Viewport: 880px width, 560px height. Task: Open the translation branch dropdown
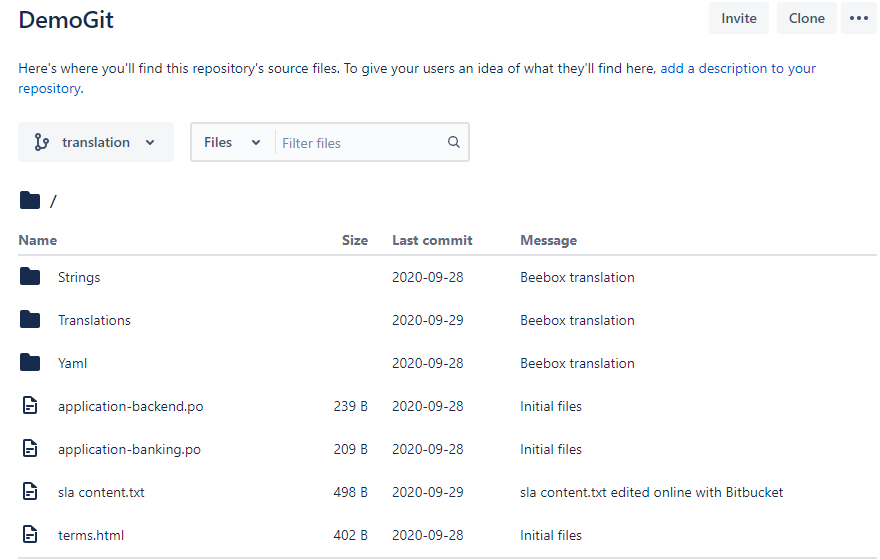click(96, 142)
